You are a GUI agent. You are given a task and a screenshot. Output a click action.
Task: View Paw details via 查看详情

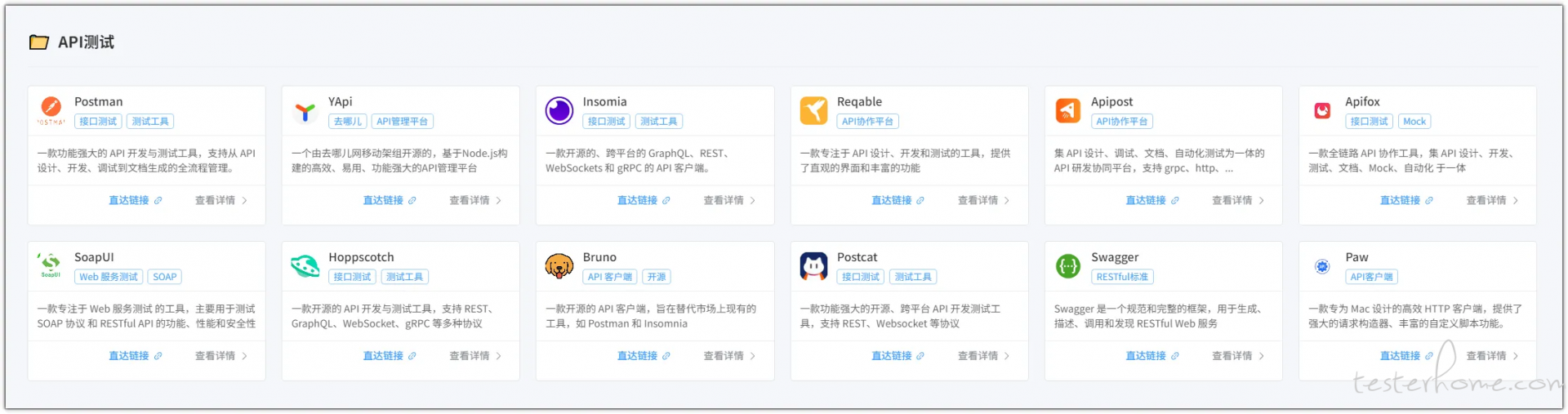click(1493, 356)
